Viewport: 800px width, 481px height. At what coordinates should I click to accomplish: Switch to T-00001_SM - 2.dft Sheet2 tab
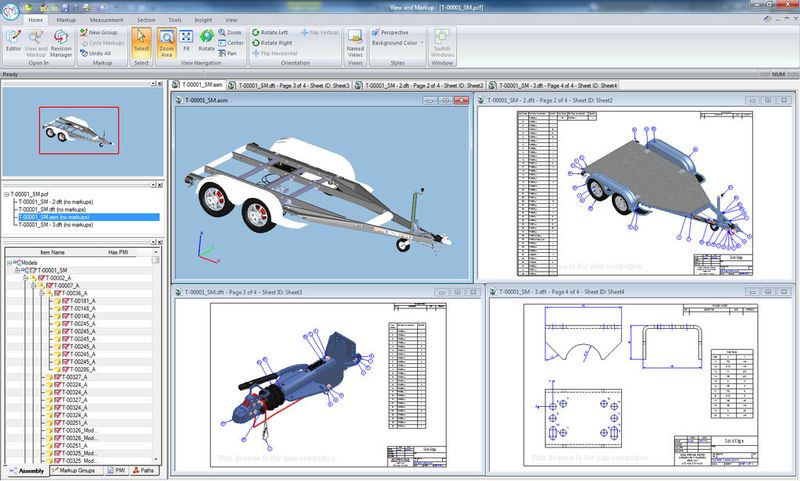click(419, 85)
